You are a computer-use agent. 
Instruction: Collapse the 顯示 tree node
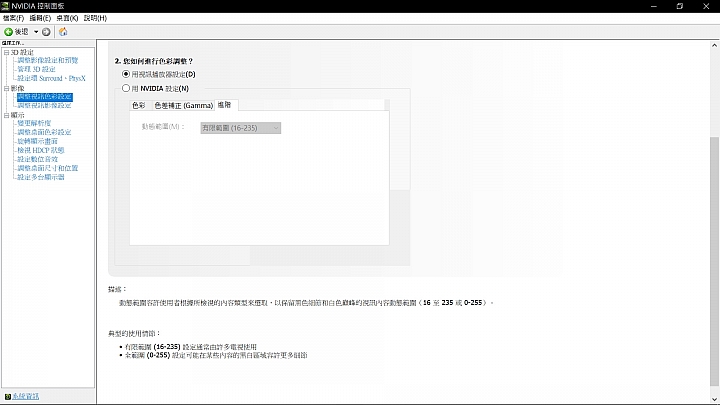6,115
